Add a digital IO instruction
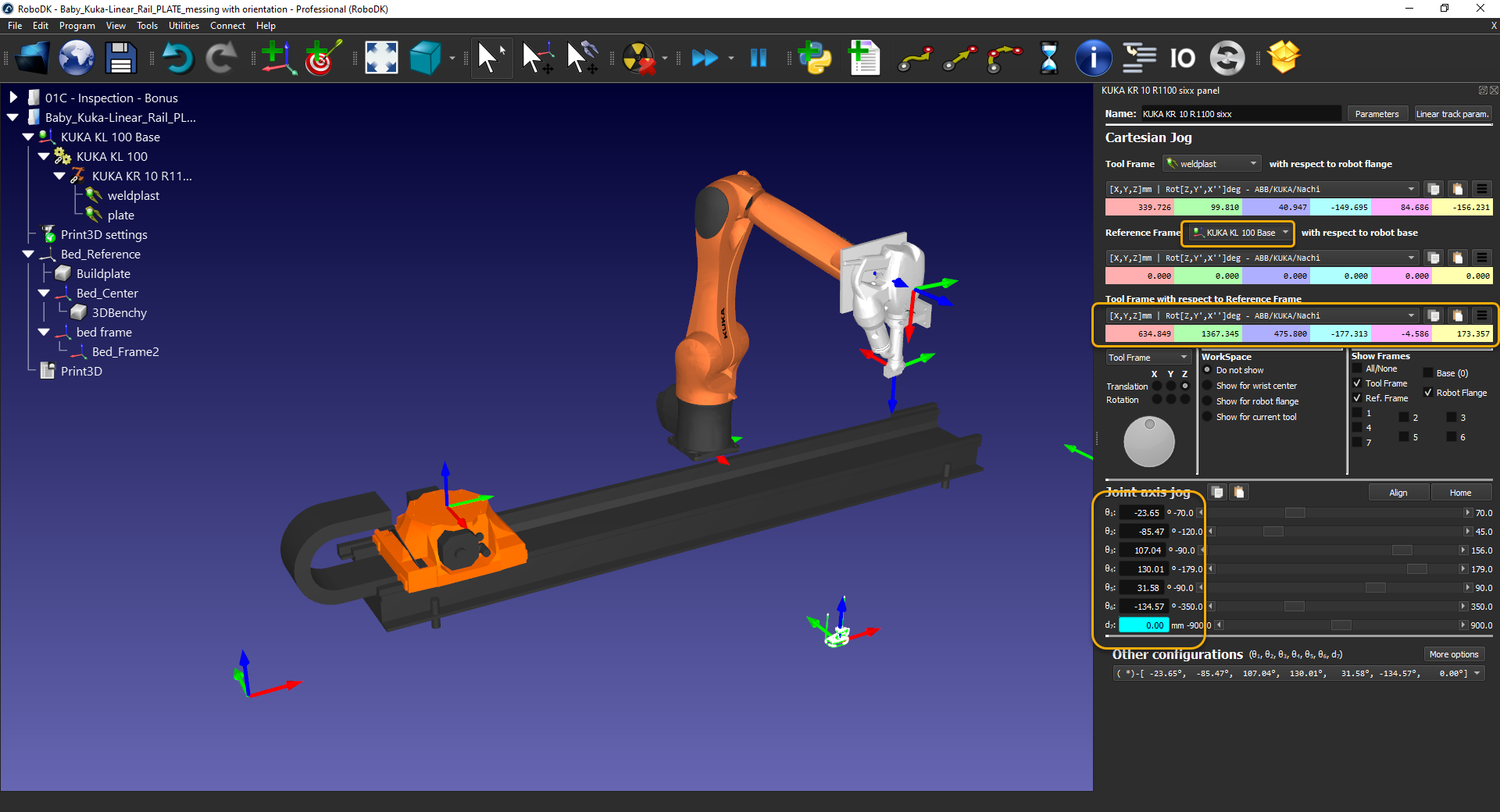 pos(1182,58)
